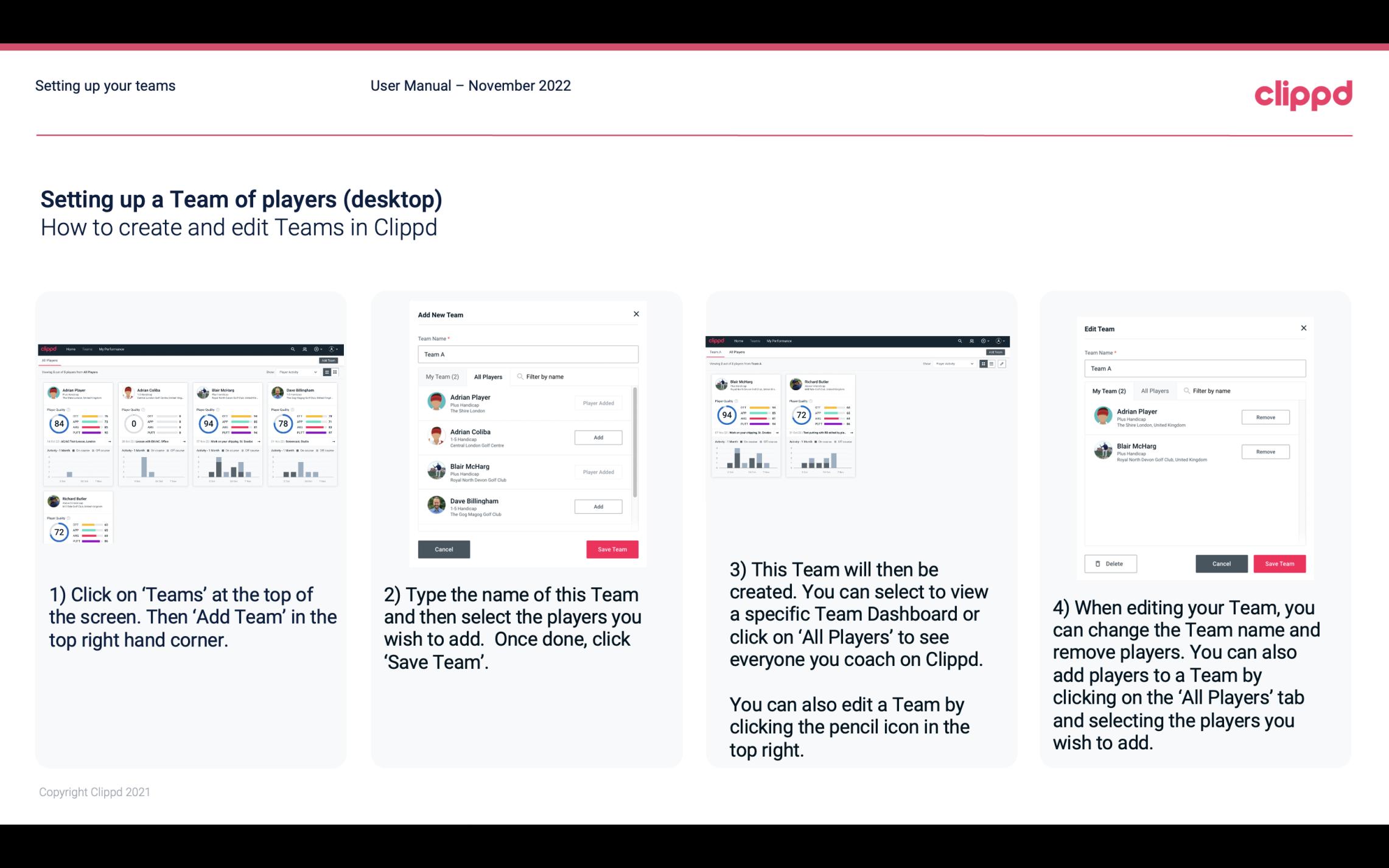1389x868 pixels.
Task: Select the My Team tab in Add New Team
Action: coord(442,377)
